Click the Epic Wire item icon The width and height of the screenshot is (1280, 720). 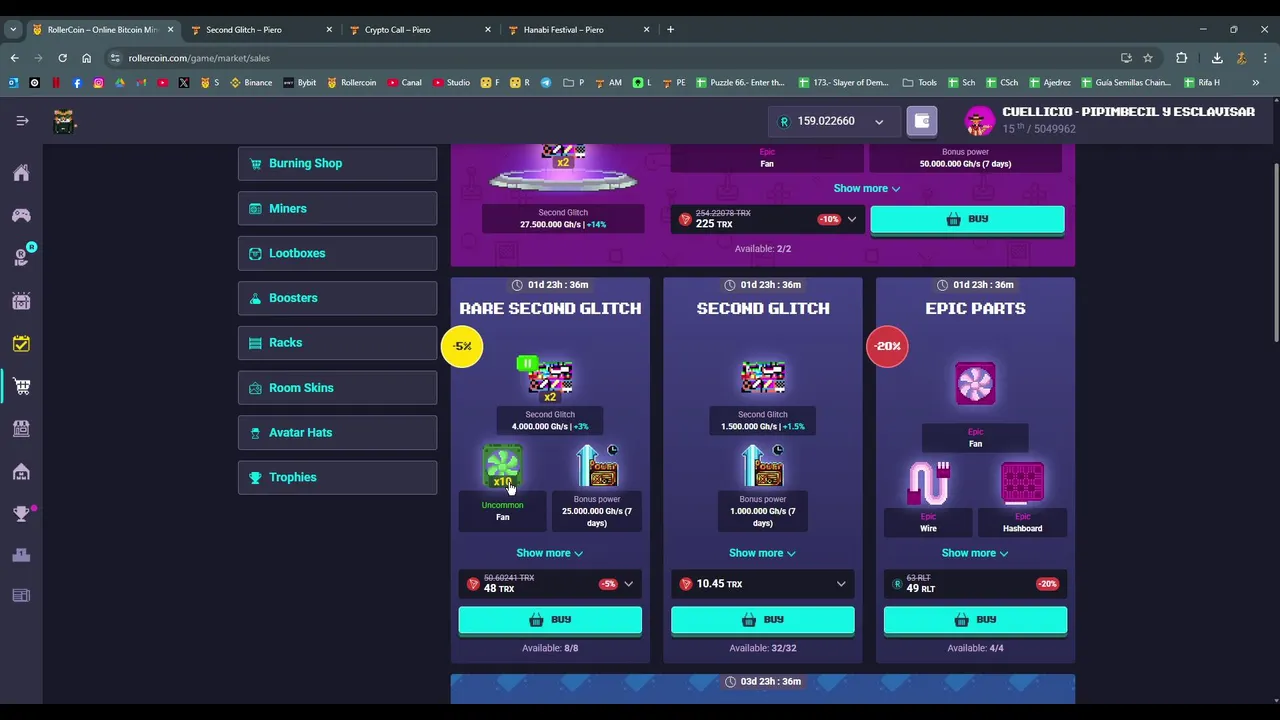[928, 483]
